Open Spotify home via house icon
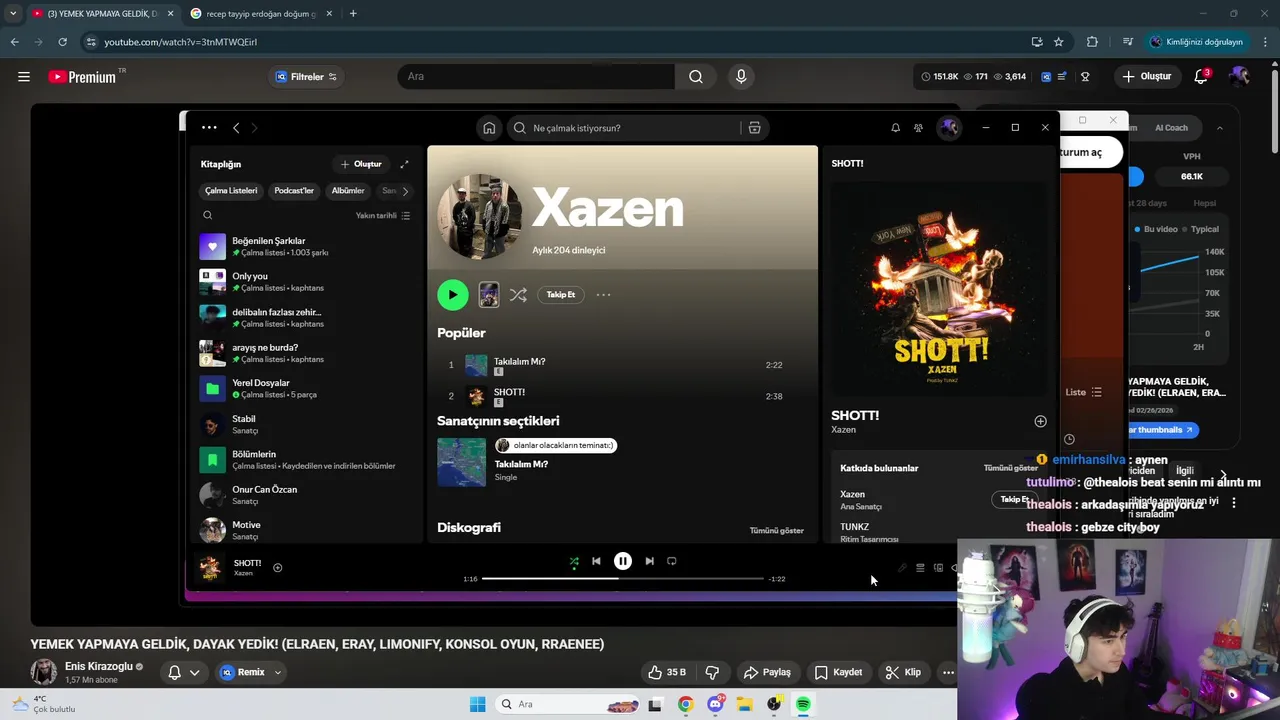Viewport: 1280px width, 720px height. pos(489,128)
